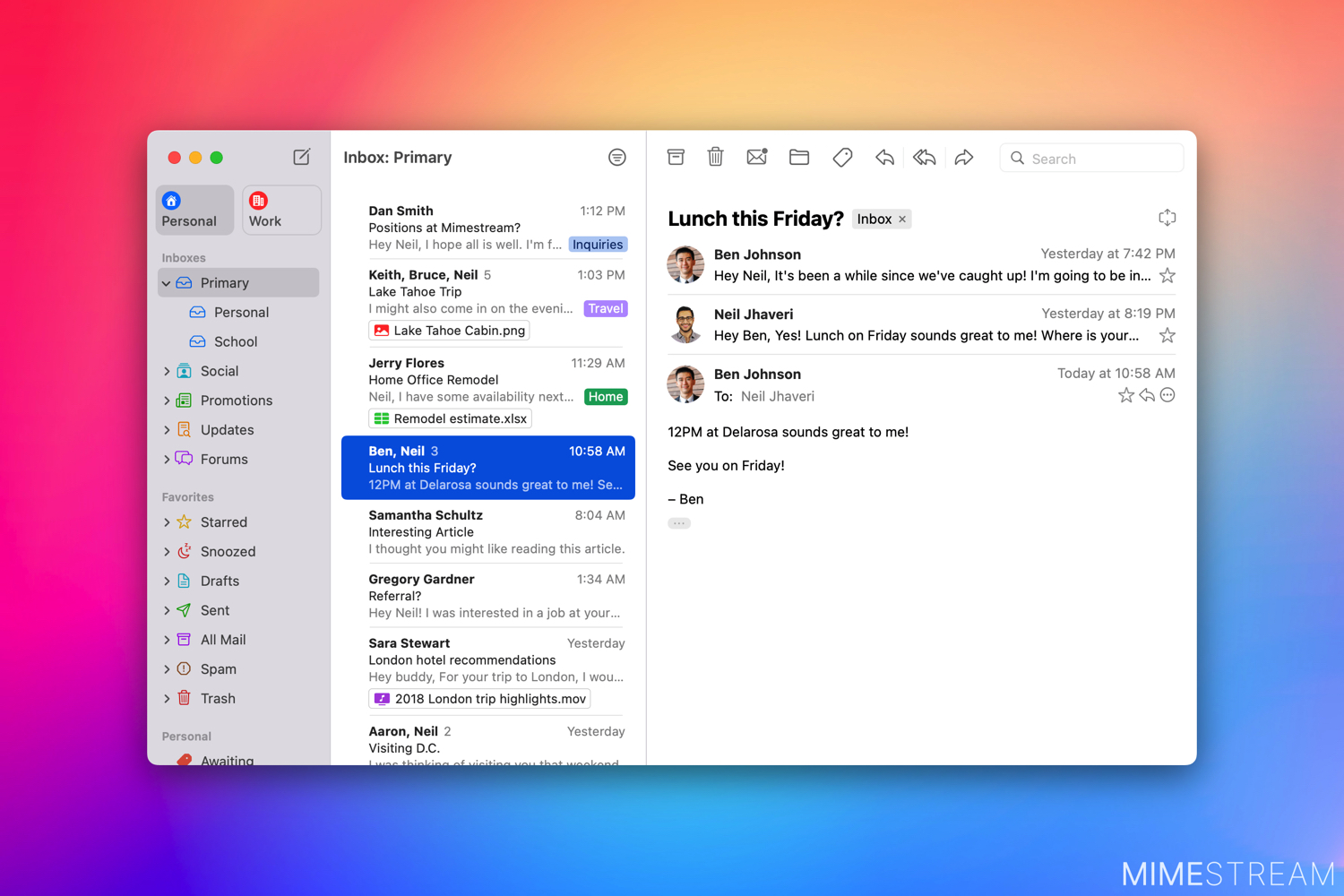Image resolution: width=1344 pixels, height=896 pixels.
Task: Expand the Forums inbox
Action: (167, 460)
